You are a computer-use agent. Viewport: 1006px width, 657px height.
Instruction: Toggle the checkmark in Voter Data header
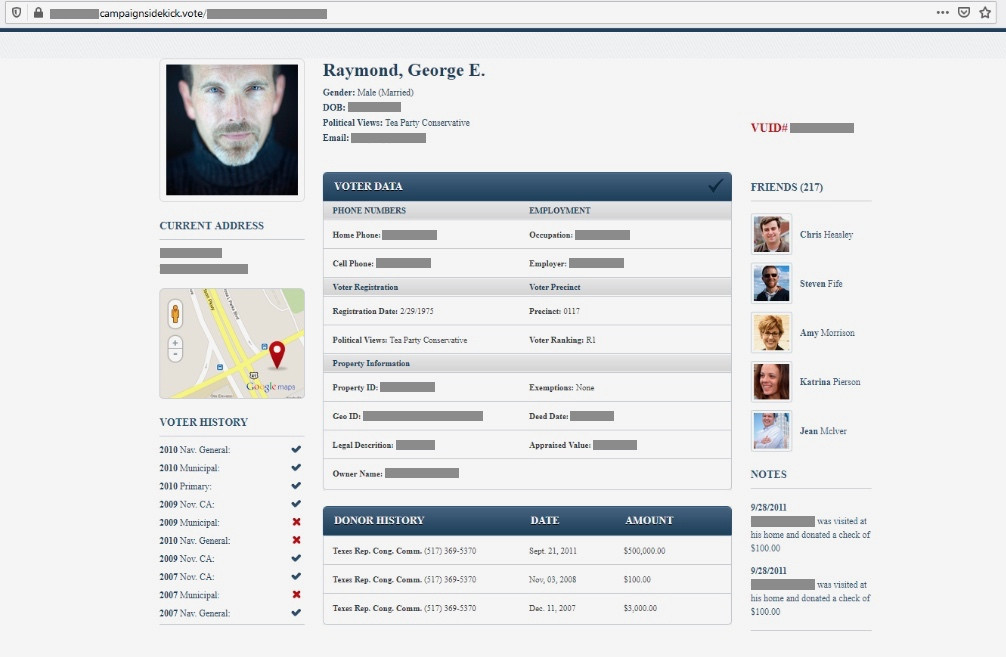point(715,186)
